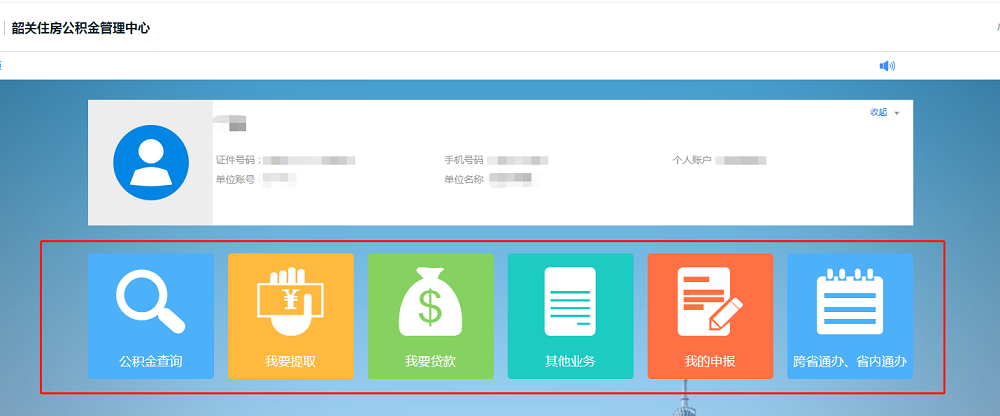Open the 跨省通办、省内通办 label
The width and height of the screenshot is (1000, 416).
849,361
